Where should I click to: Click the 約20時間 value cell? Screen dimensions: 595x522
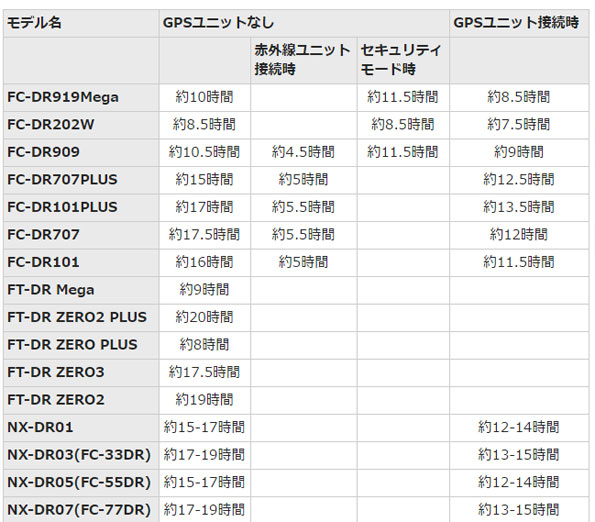point(204,317)
